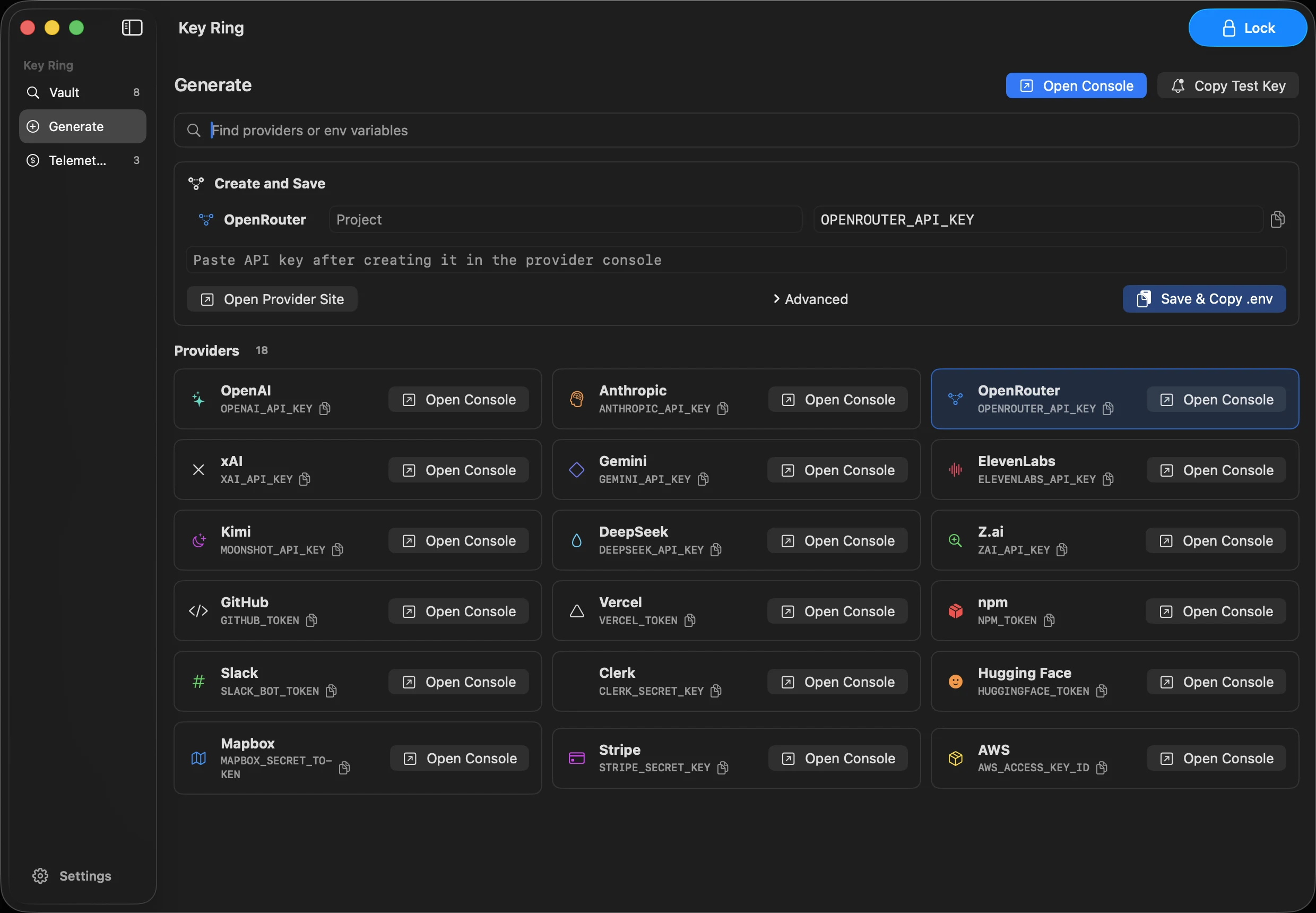Copy the NPM_TOKEN variable name

coord(1050,620)
